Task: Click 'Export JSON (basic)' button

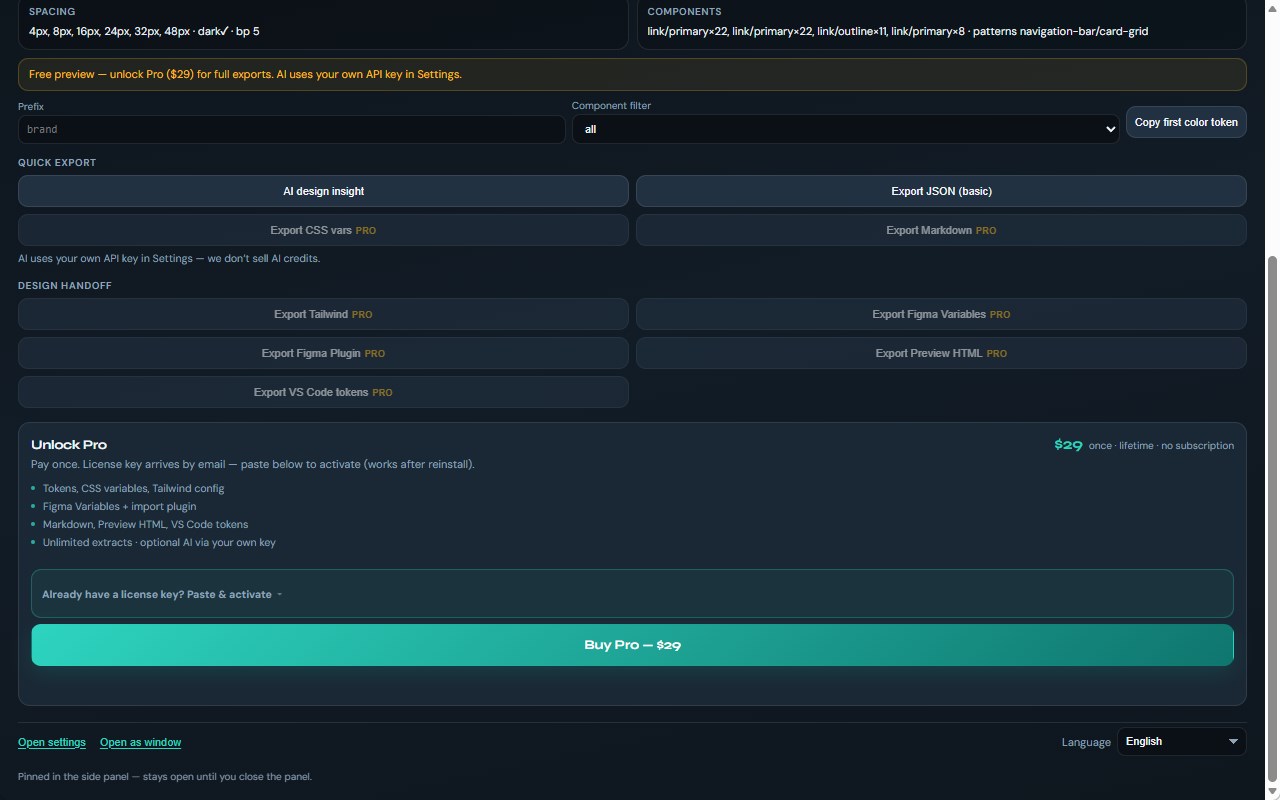Action: [941, 191]
